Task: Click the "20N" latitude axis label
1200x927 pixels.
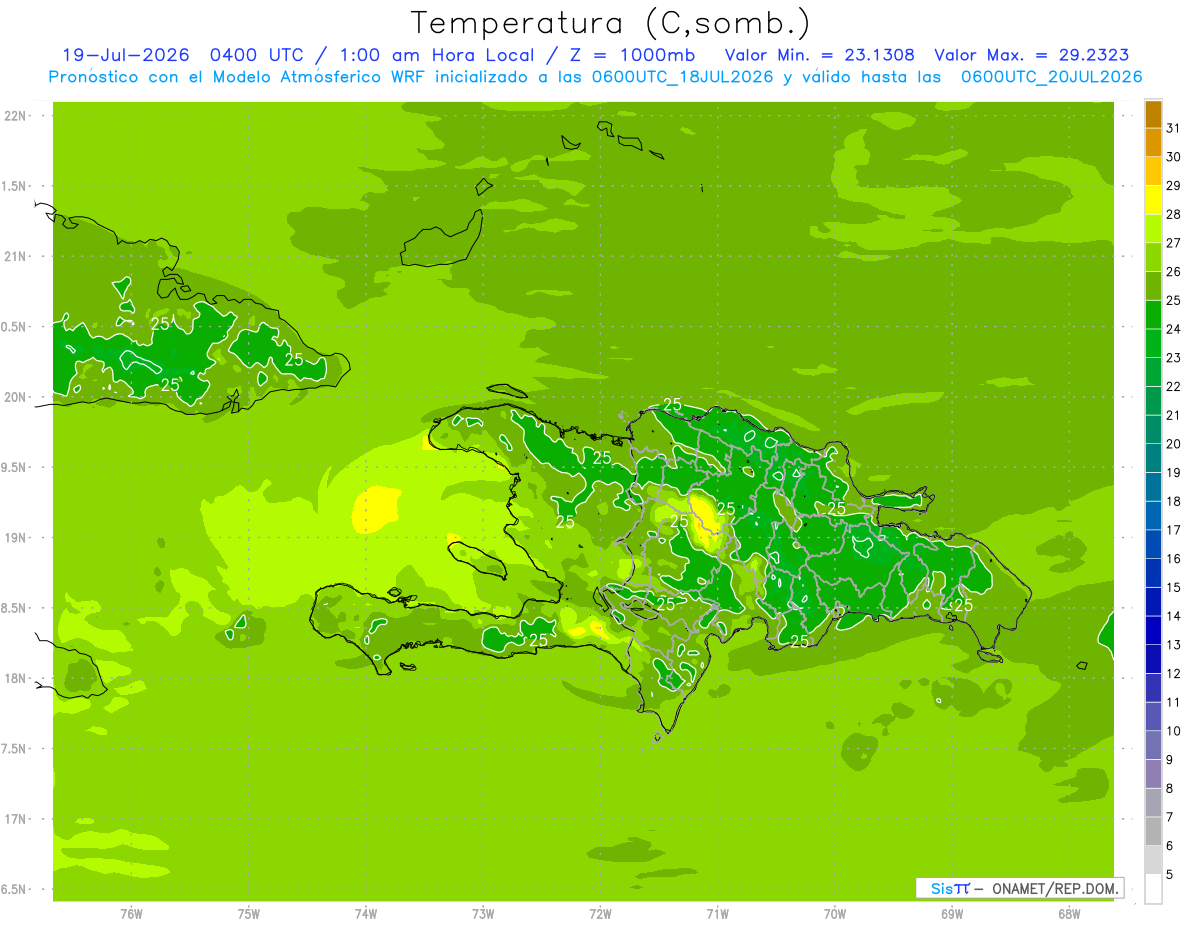Action: [x=15, y=397]
